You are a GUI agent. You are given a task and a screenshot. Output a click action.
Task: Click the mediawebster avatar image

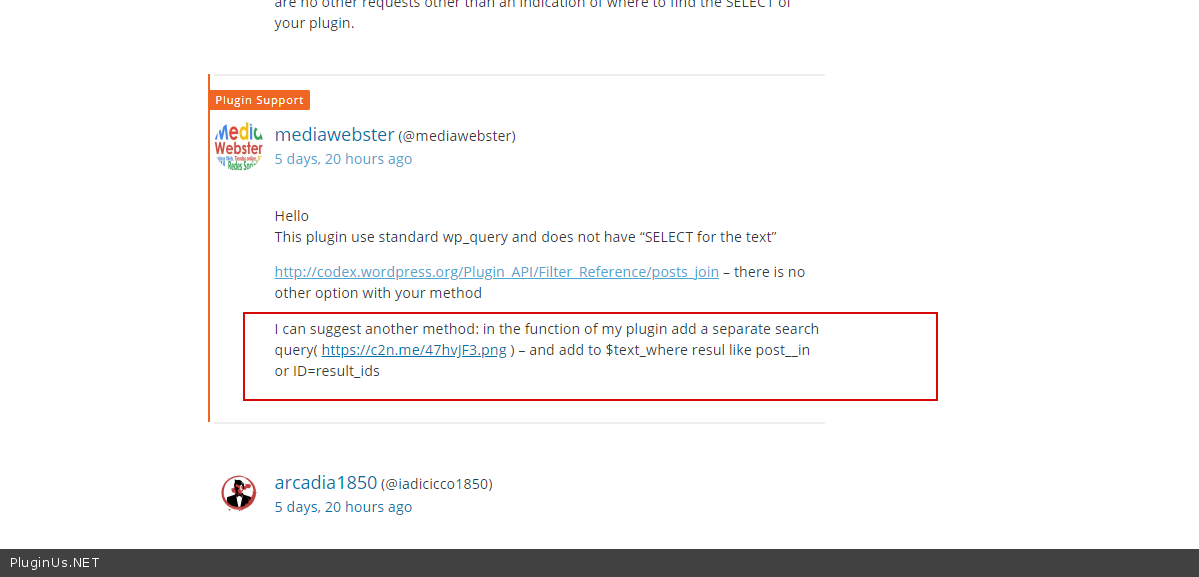[x=239, y=146]
